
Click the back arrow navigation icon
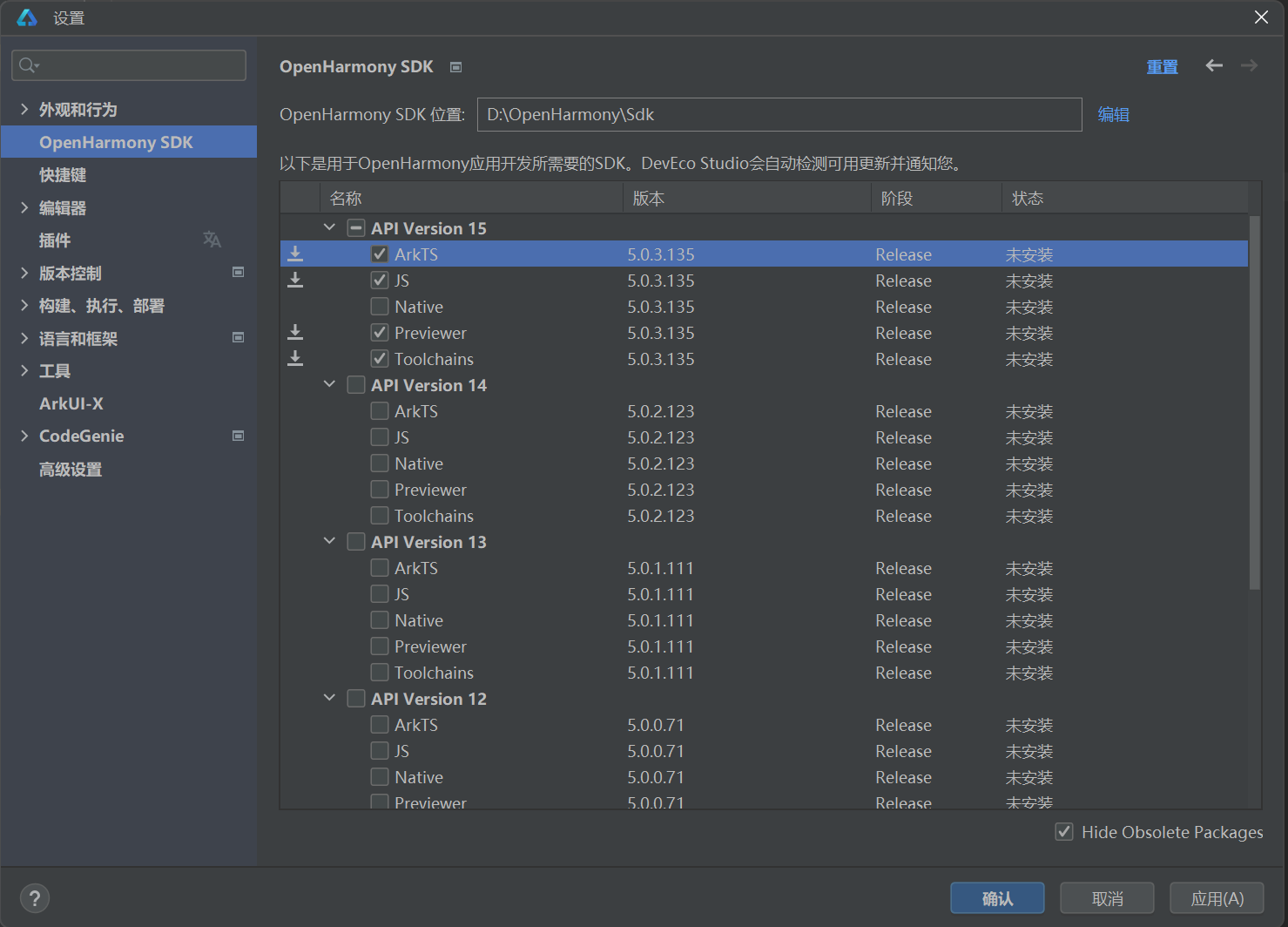(1214, 65)
